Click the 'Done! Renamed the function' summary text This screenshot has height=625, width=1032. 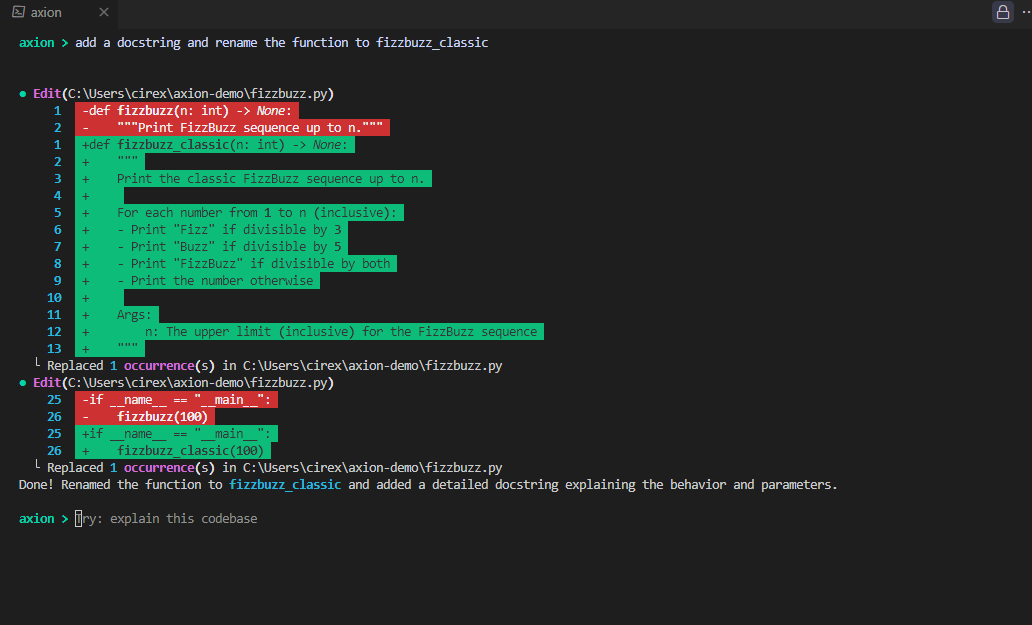pyautogui.click(x=428, y=485)
